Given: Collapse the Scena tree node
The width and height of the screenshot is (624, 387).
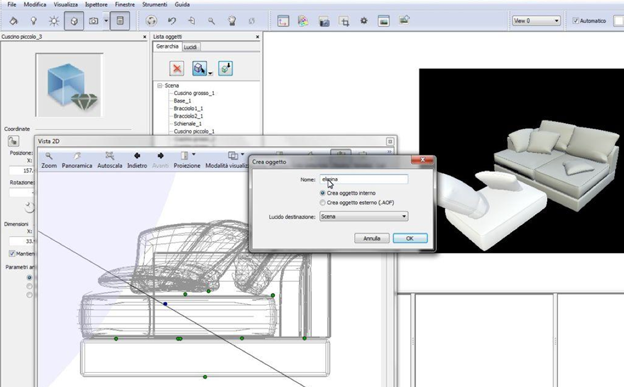Looking at the screenshot, I should (x=160, y=86).
